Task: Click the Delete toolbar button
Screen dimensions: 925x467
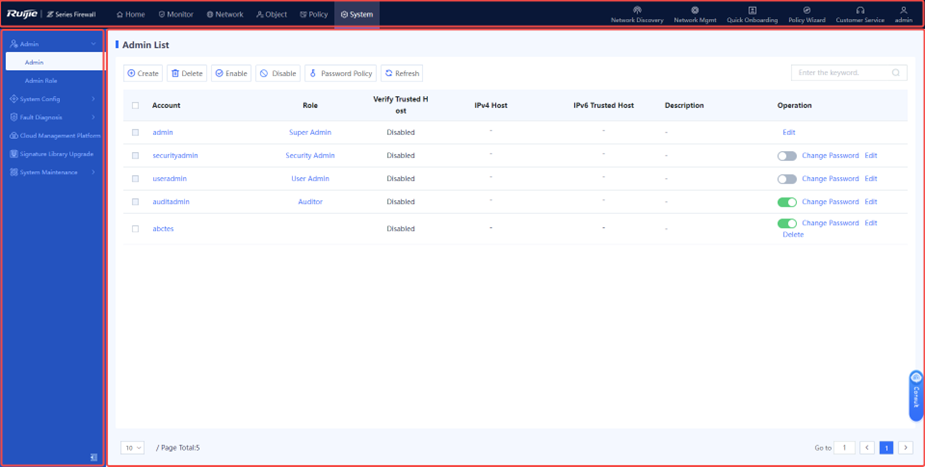Action: pos(187,73)
